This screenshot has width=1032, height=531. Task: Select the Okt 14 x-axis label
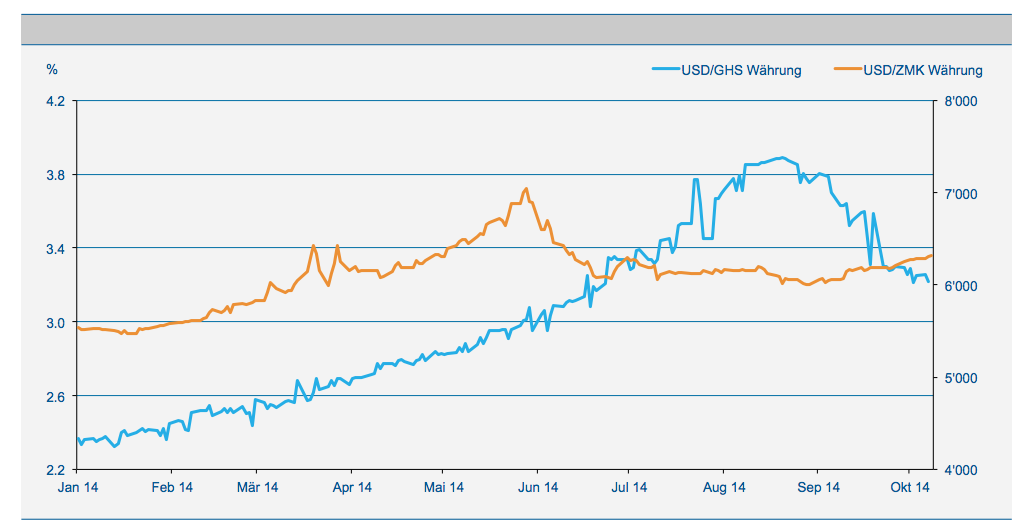coord(908,488)
